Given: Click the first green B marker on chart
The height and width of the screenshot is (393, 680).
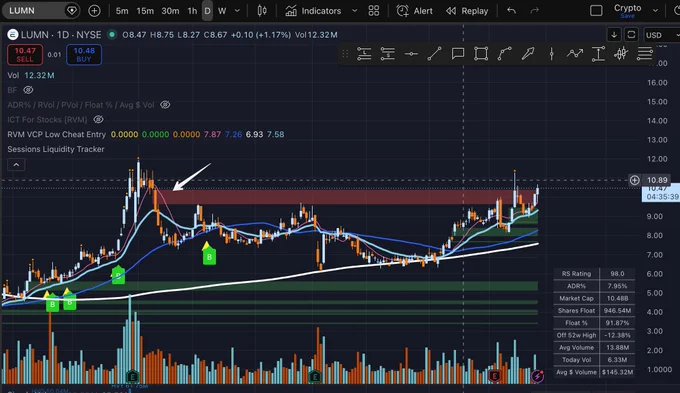Looking at the screenshot, I should pyautogui.click(x=52, y=304).
